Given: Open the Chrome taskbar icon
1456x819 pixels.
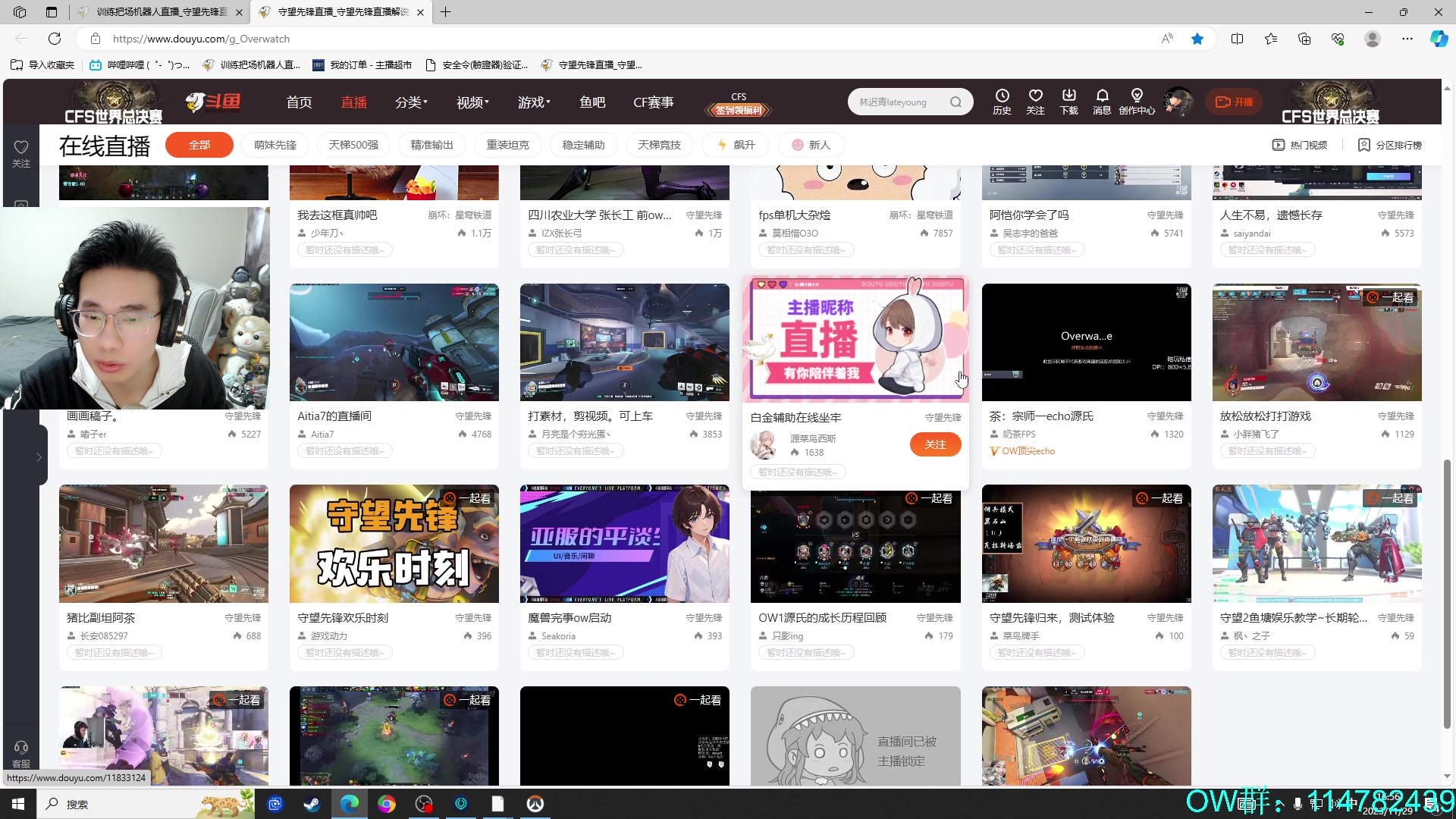Looking at the screenshot, I should click(386, 804).
